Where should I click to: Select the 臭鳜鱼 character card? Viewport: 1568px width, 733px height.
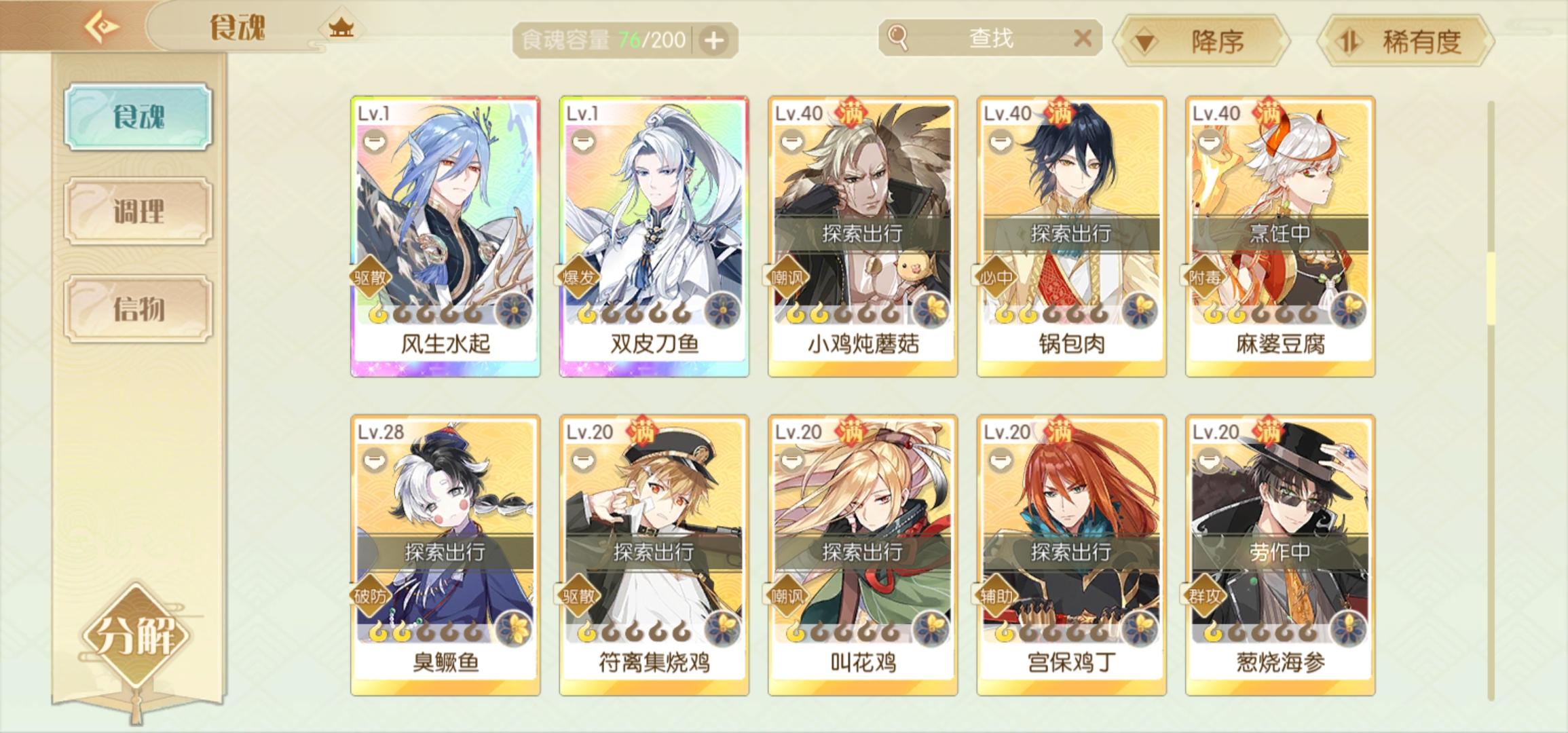(x=445, y=555)
